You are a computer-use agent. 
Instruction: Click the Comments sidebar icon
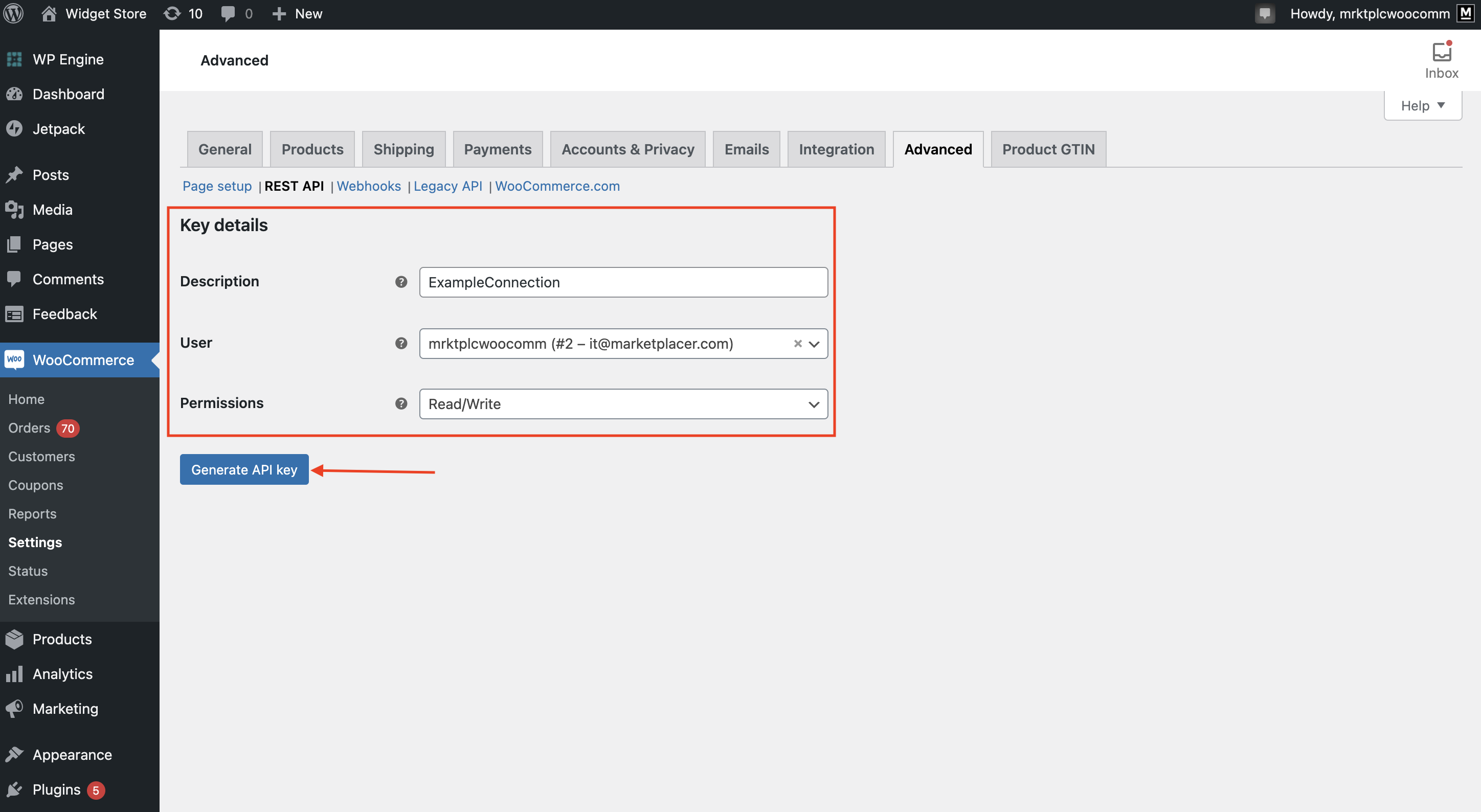(x=14, y=279)
